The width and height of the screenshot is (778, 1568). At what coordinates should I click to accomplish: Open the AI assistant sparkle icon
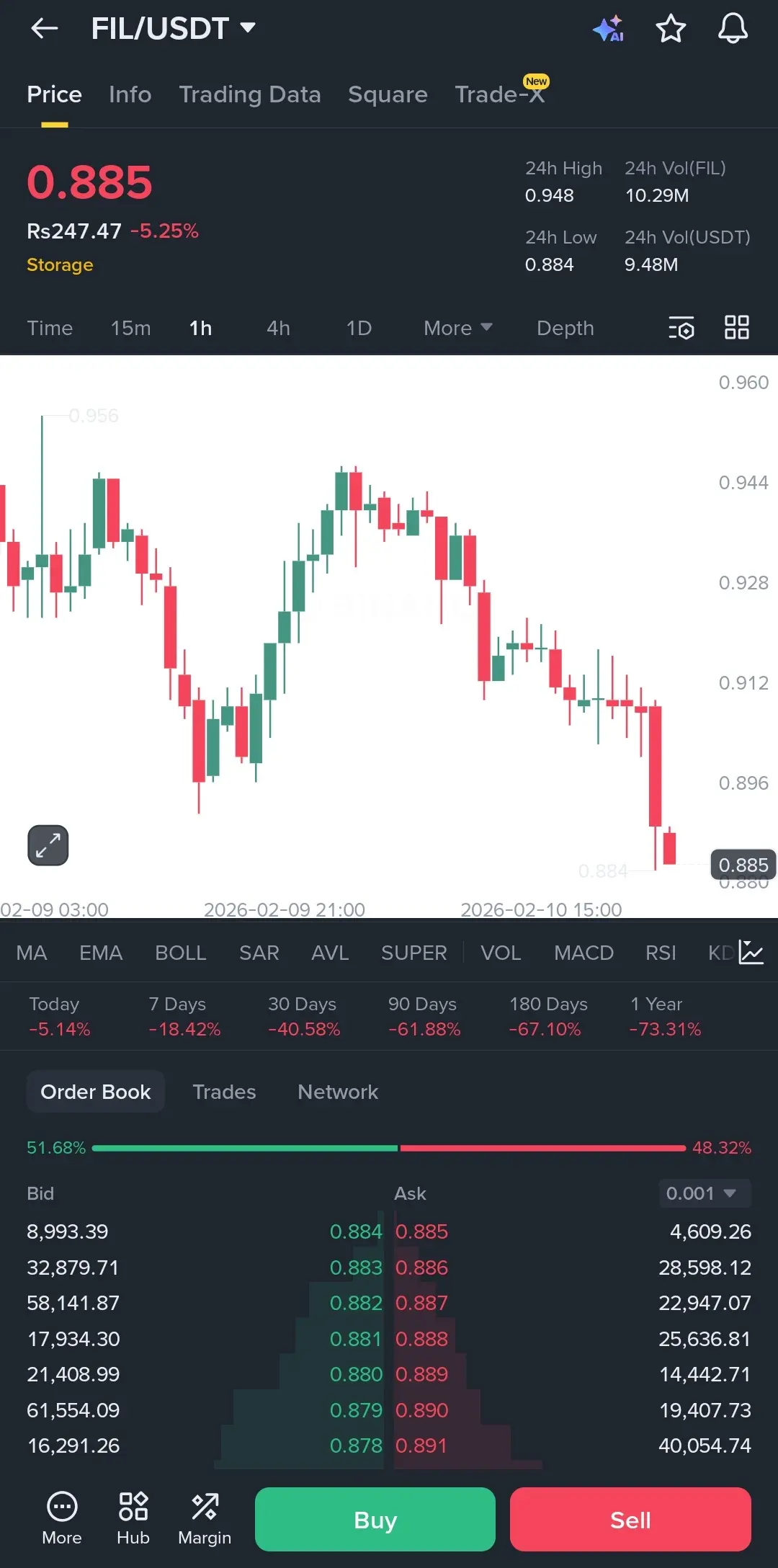pos(608,29)
